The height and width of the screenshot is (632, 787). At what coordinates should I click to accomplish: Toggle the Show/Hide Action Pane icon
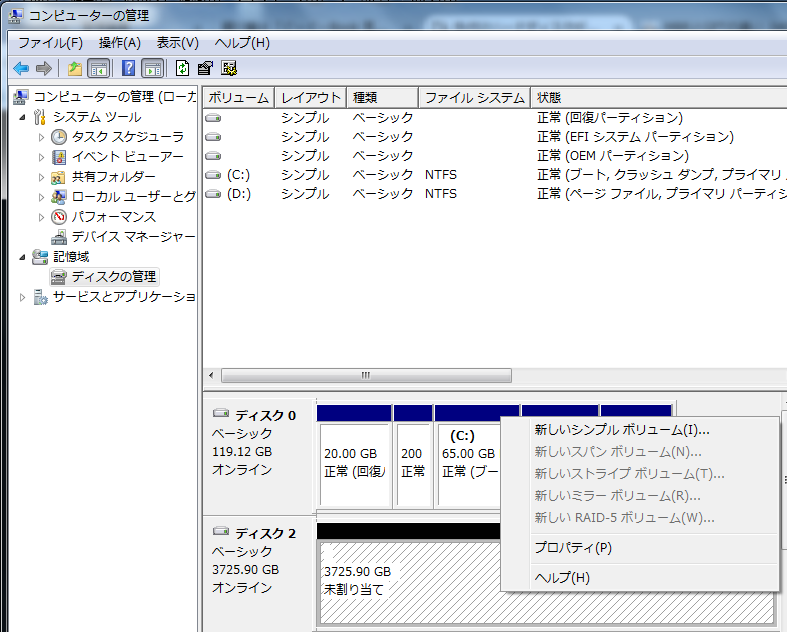tap(152, 68)
